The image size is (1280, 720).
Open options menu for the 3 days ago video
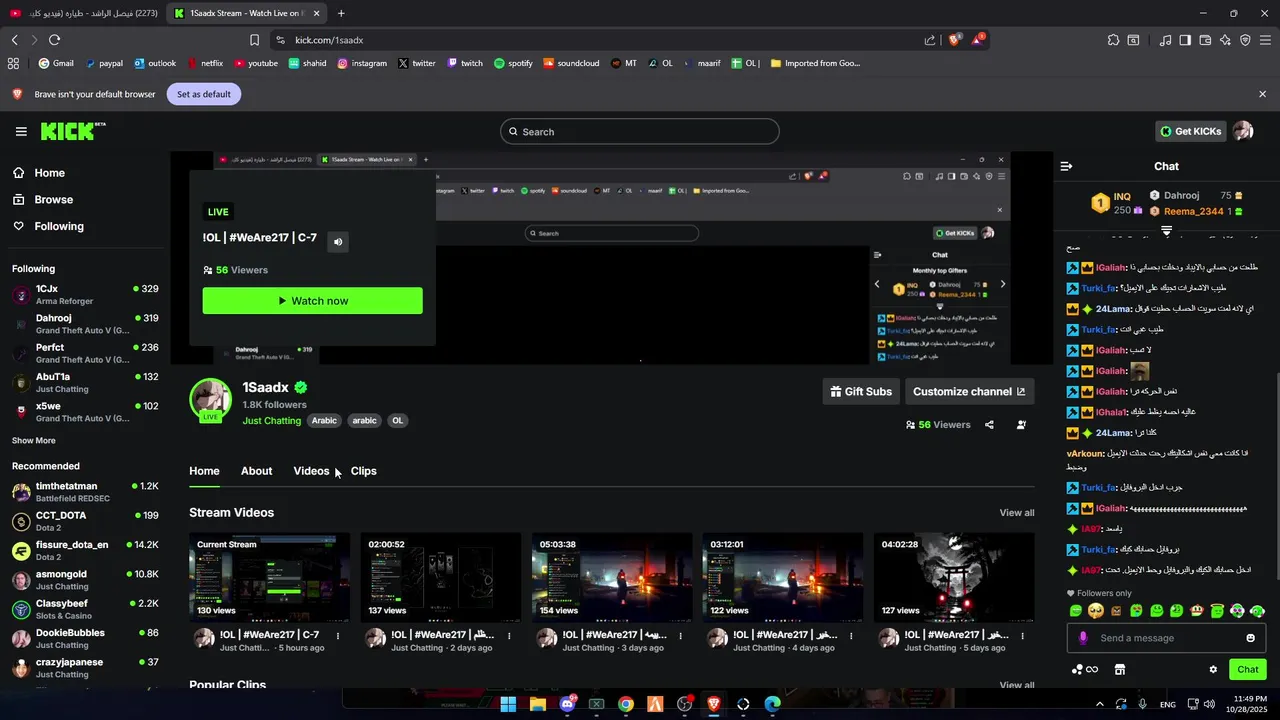680,636
